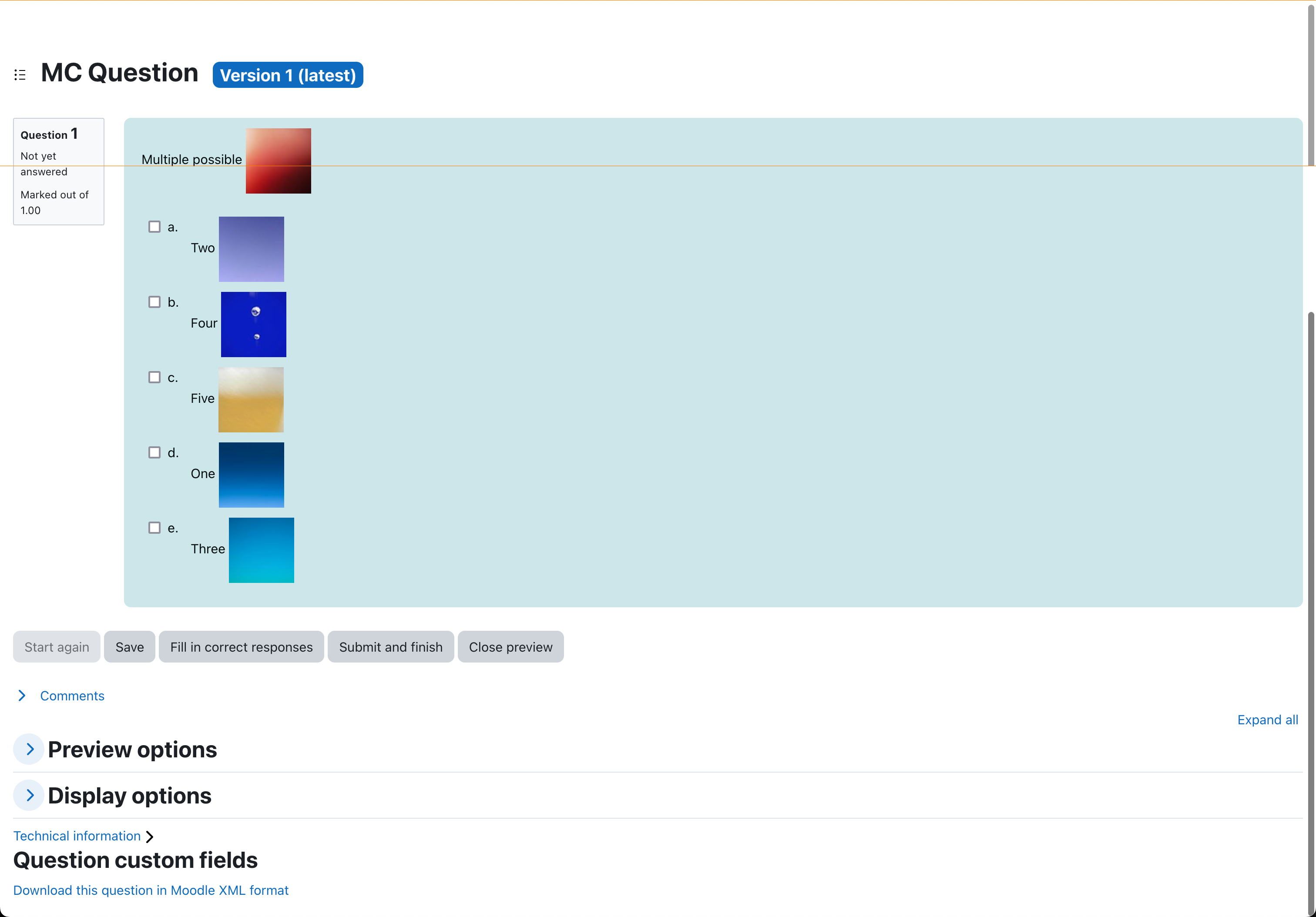
Task: Click Fill in correct responses
Action: [241, 647]
